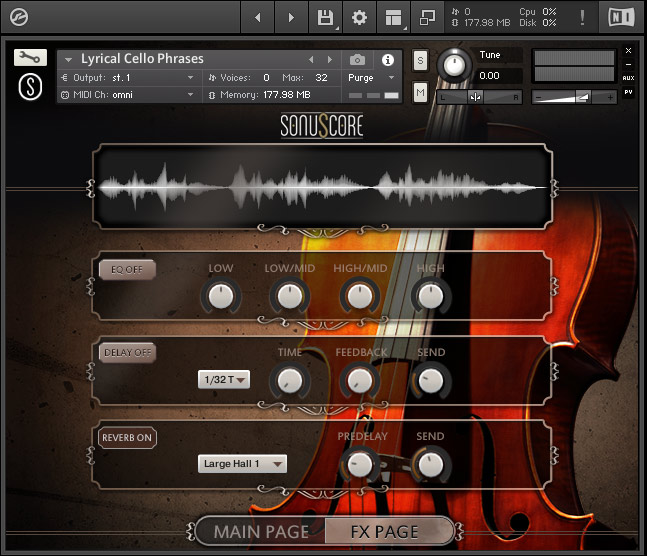The image size is (647, 556).
Task: Click the EQ LOW knob
Action: point(221,296)
